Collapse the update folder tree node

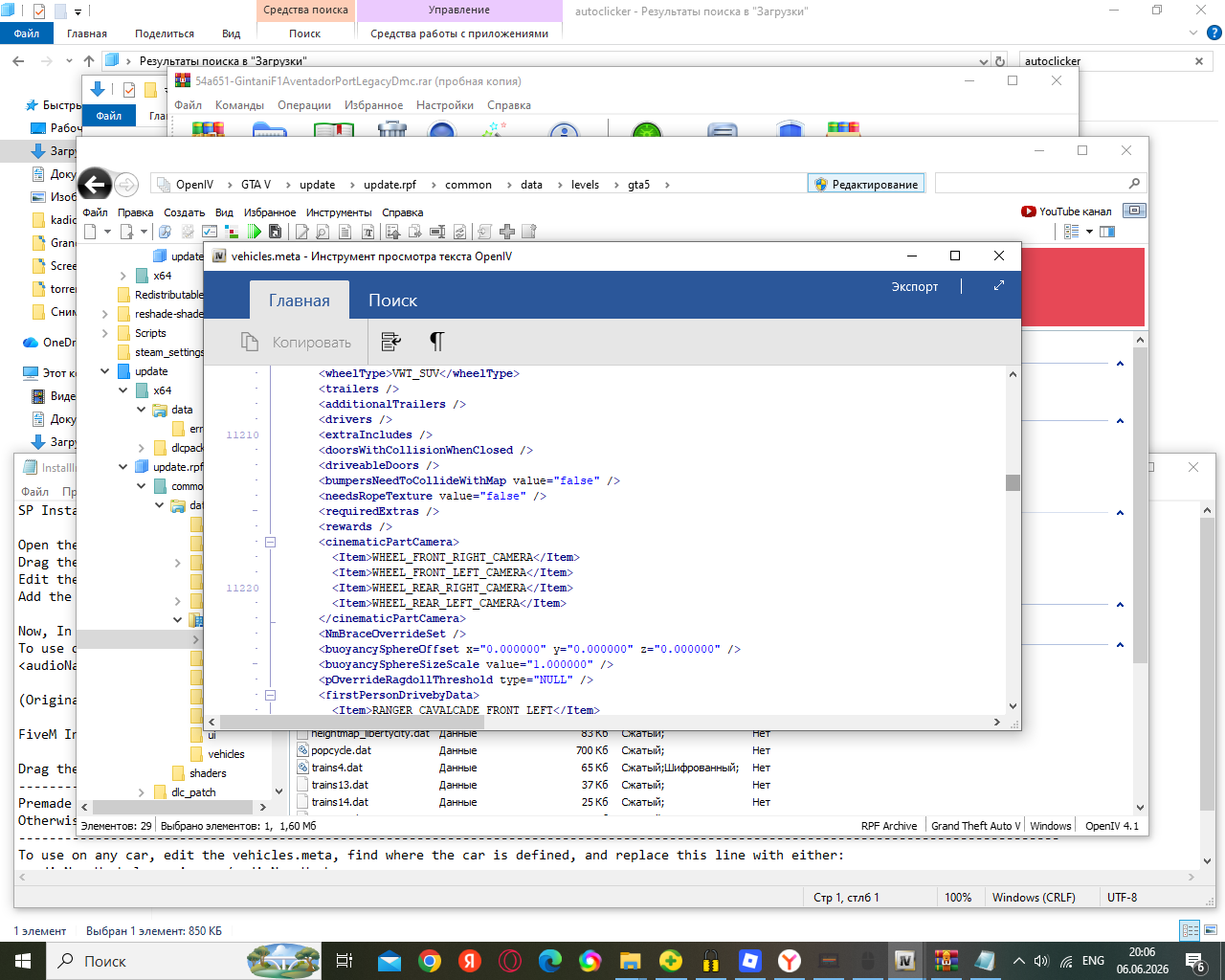tap(104, 371)
